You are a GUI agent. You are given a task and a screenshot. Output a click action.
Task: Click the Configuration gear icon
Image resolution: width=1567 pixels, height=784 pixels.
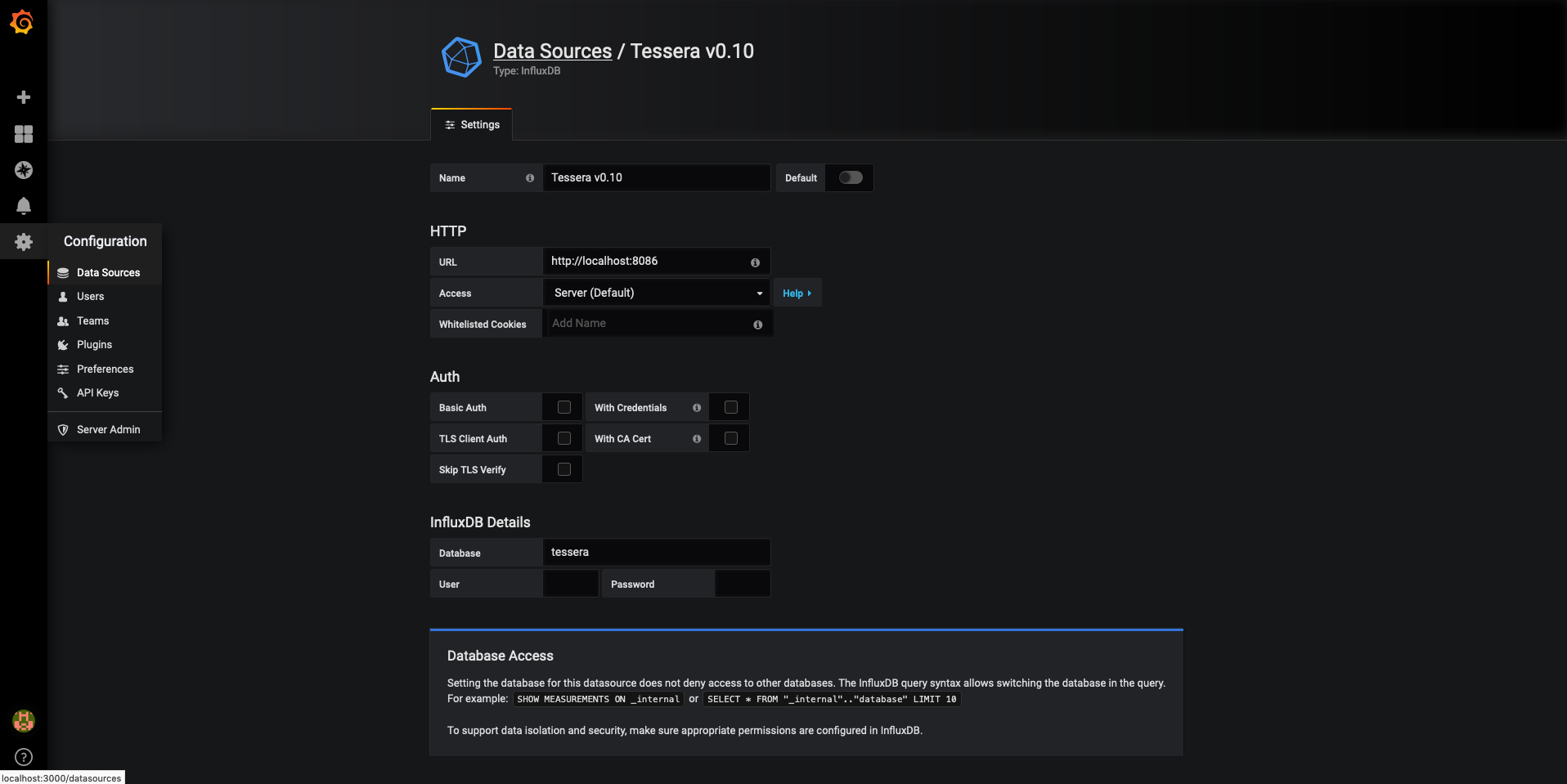pos(24,242)
